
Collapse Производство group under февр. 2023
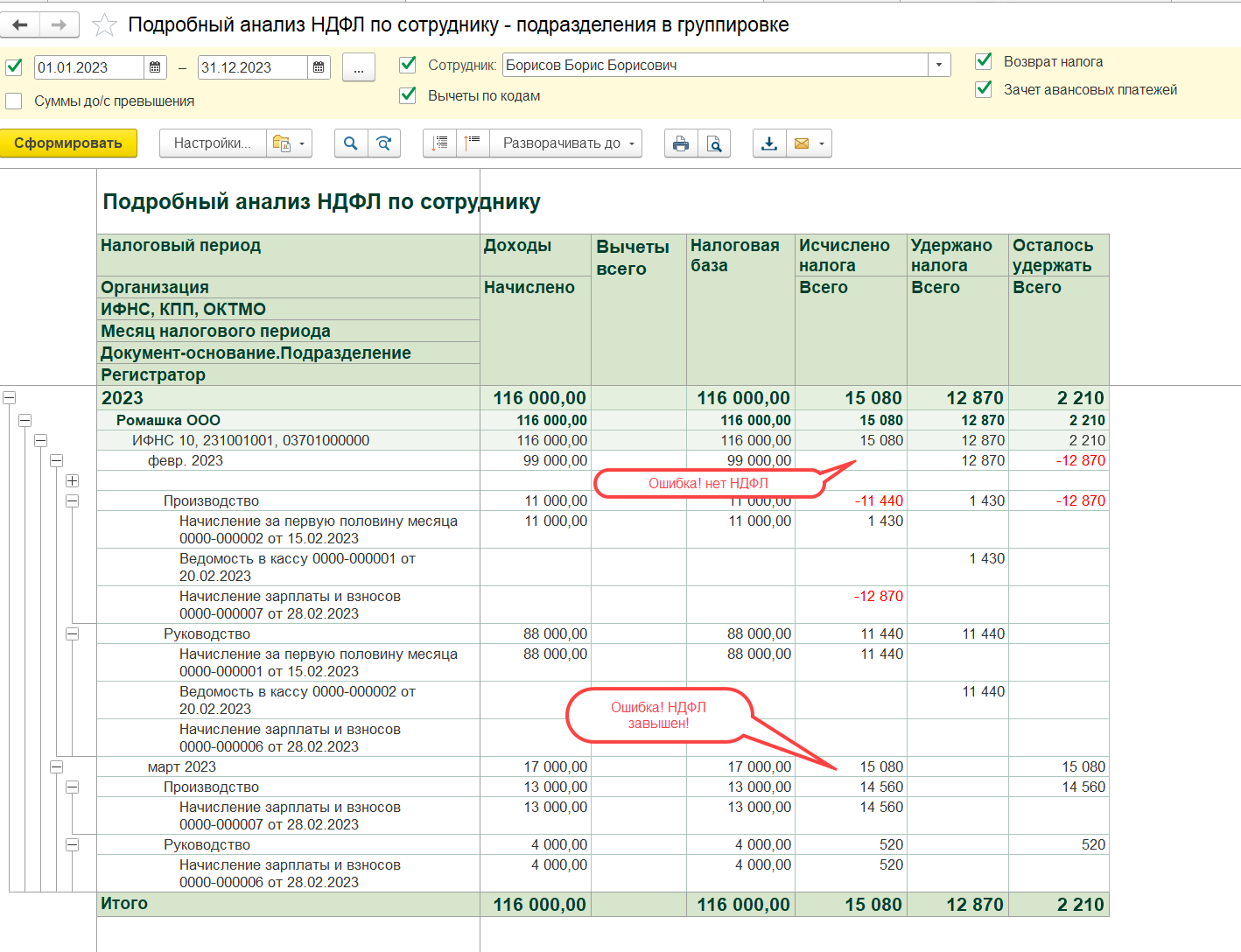(73, 501)
